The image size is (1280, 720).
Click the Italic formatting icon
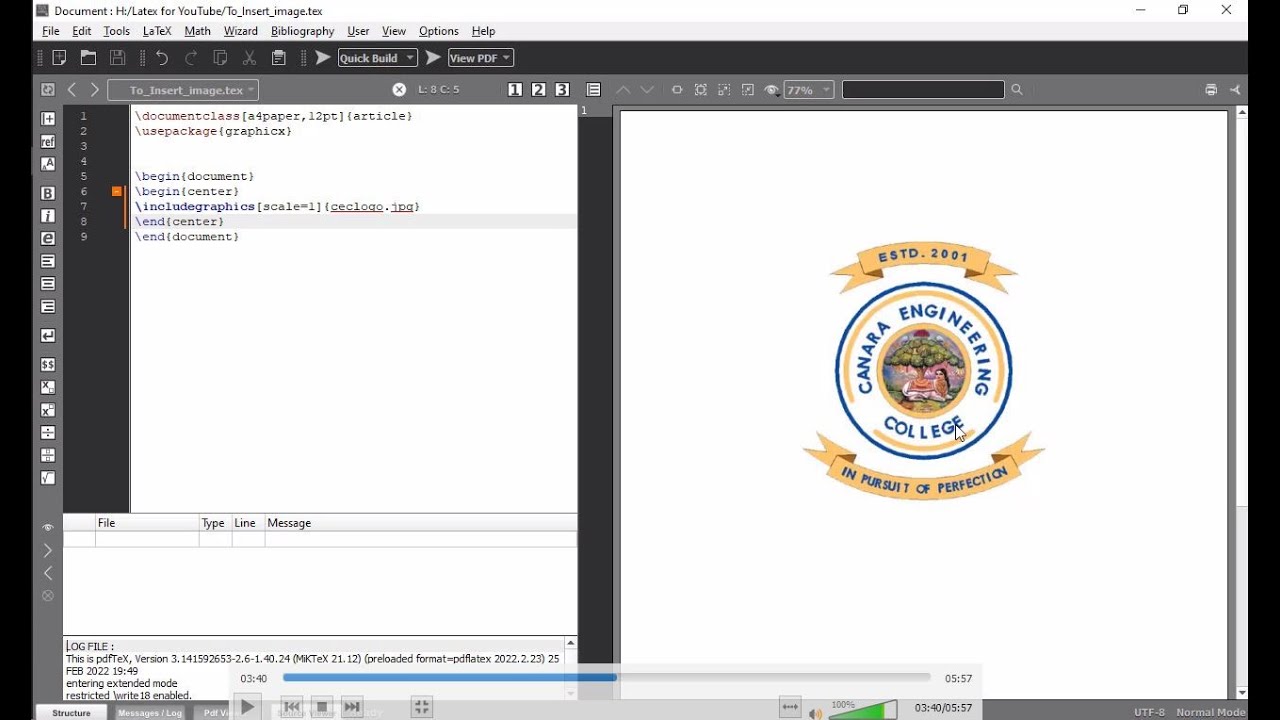coord(48,216)
